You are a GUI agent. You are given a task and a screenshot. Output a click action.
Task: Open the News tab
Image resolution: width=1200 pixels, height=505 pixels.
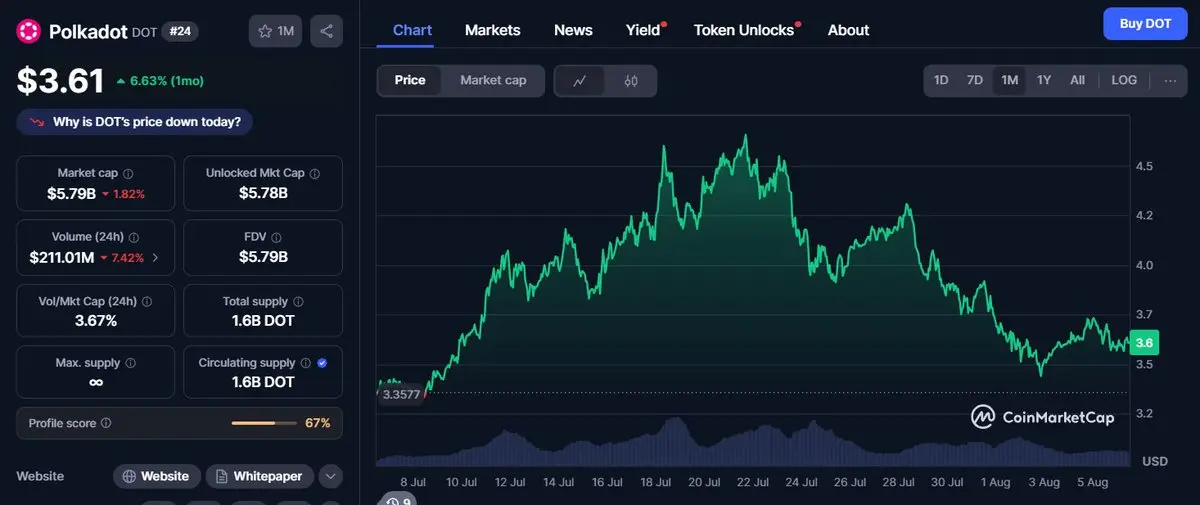point(573,30)
